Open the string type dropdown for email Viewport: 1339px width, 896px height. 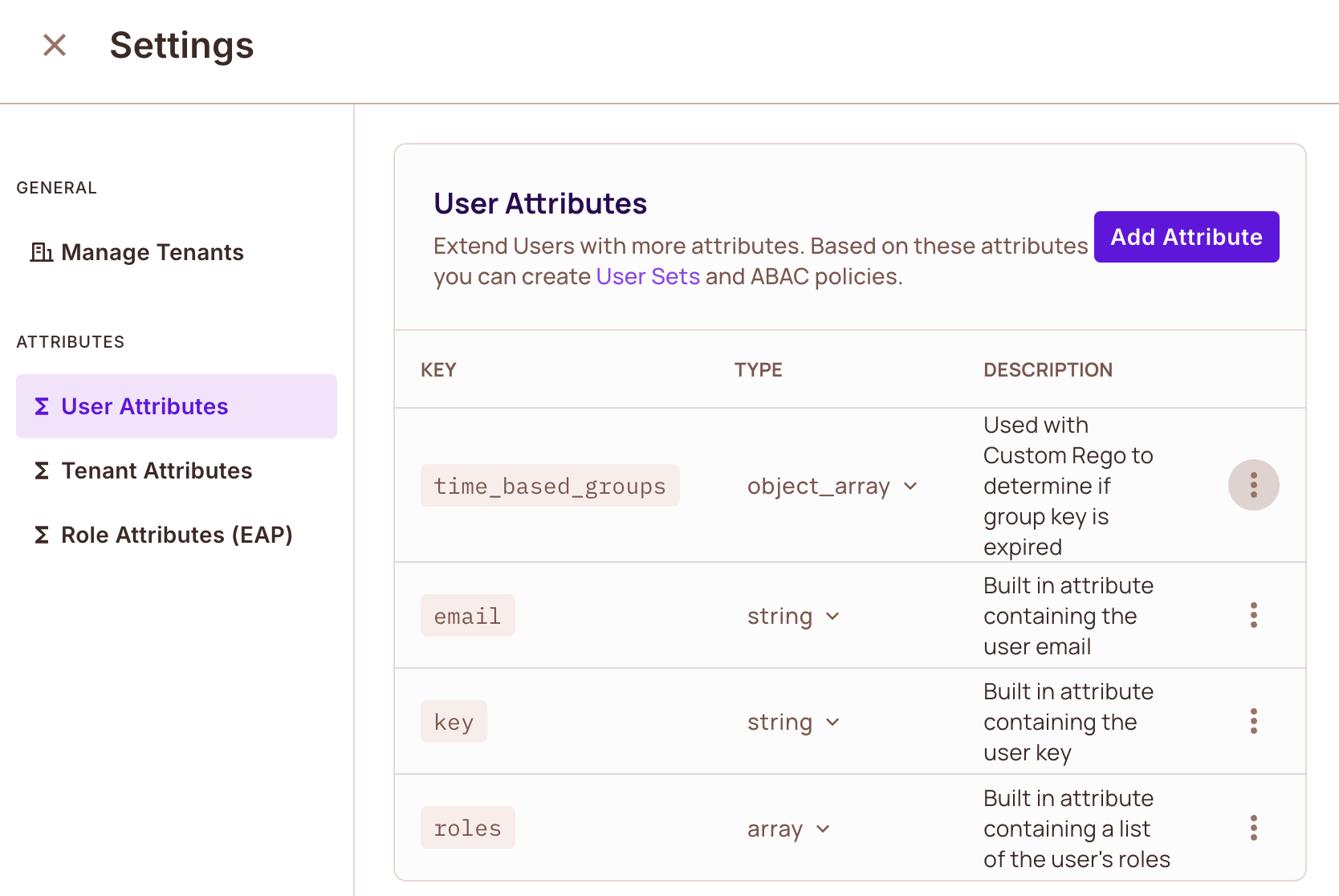(793, 616)
